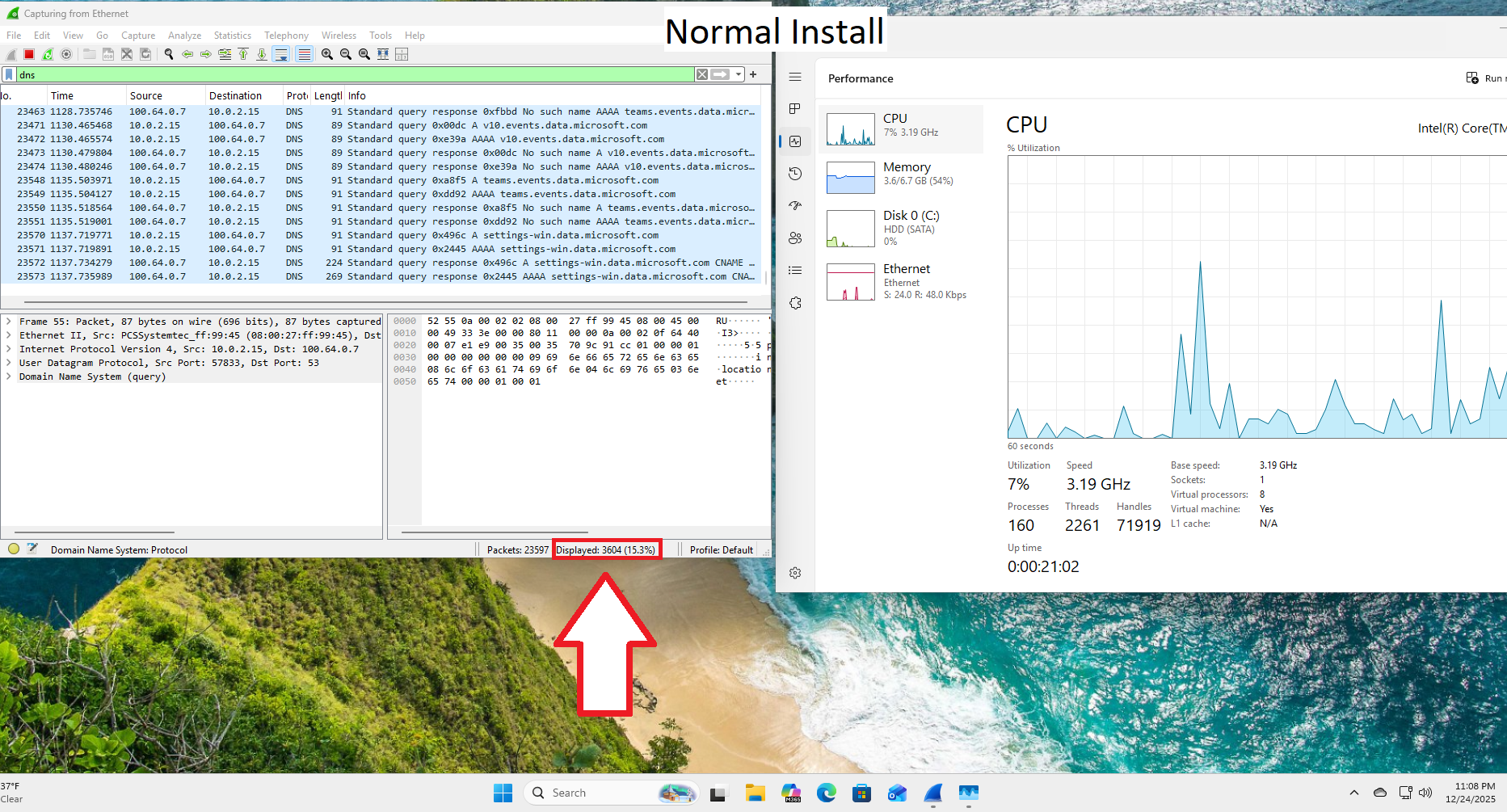The height and width of the screenshot is (812, 1507).
Task: Open Task Manager Services puzzle icon
Action: tap(795, 303)
